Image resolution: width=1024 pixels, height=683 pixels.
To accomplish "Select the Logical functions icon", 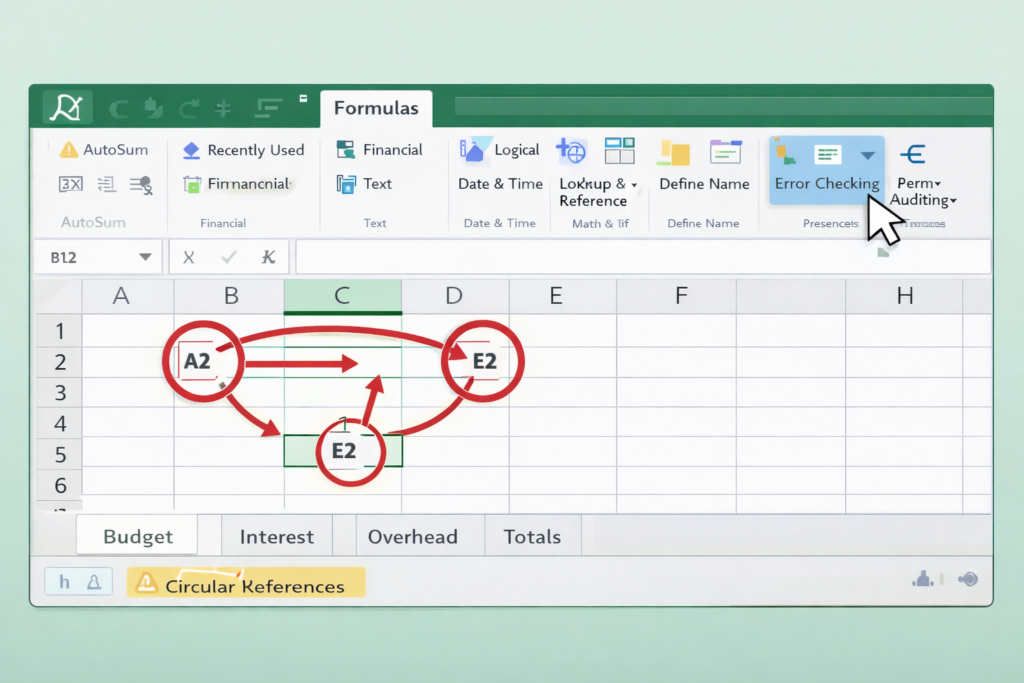I will pos(472,150).
